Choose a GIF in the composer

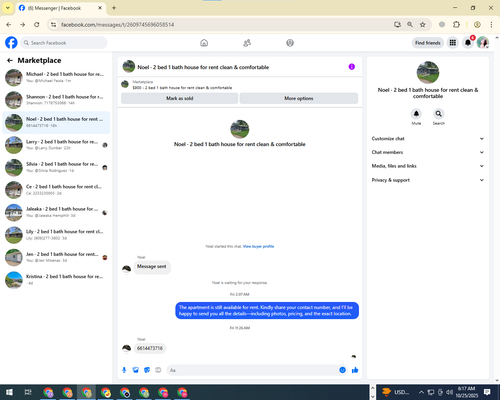[x=158, y=370]
